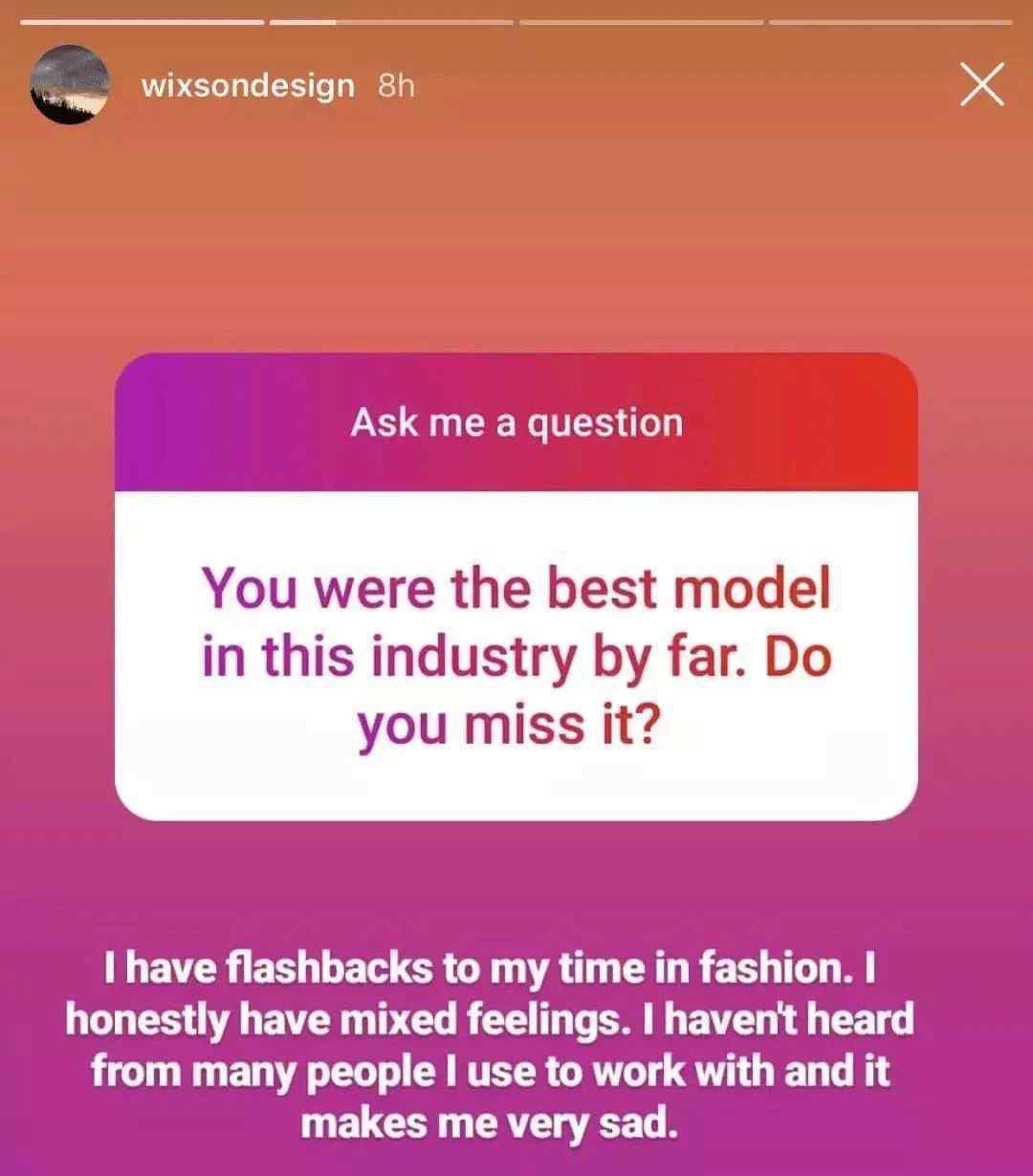Click 'you miss it?' text line

[x=509, y=727]
